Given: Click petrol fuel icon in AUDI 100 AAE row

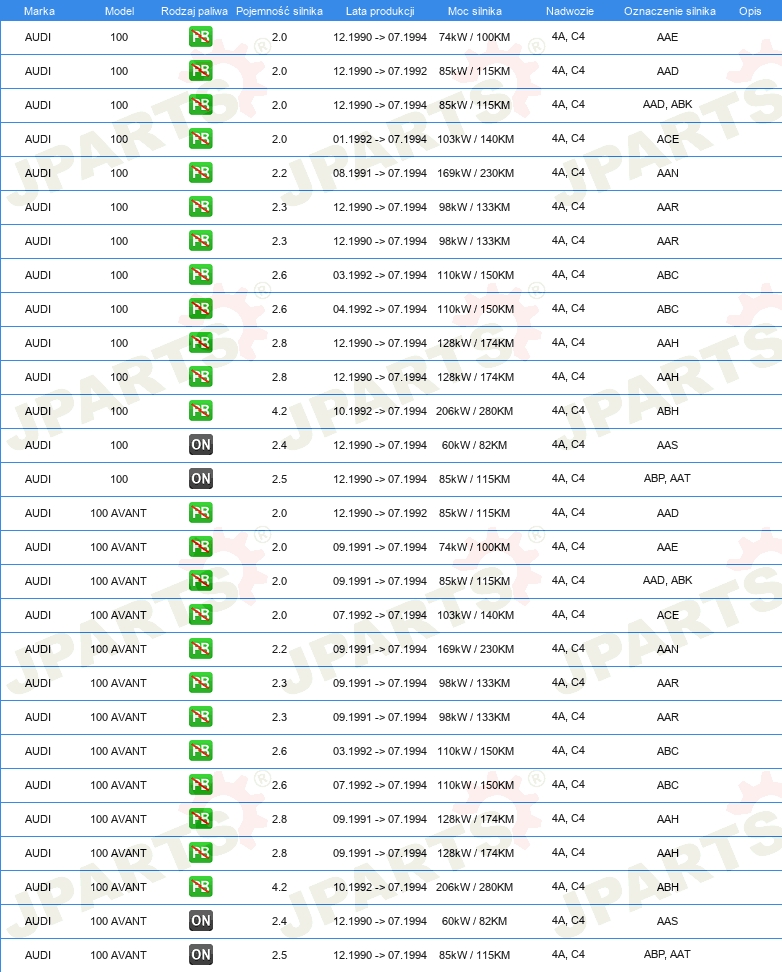Looking at the screenshot, I should pos(200,37).
